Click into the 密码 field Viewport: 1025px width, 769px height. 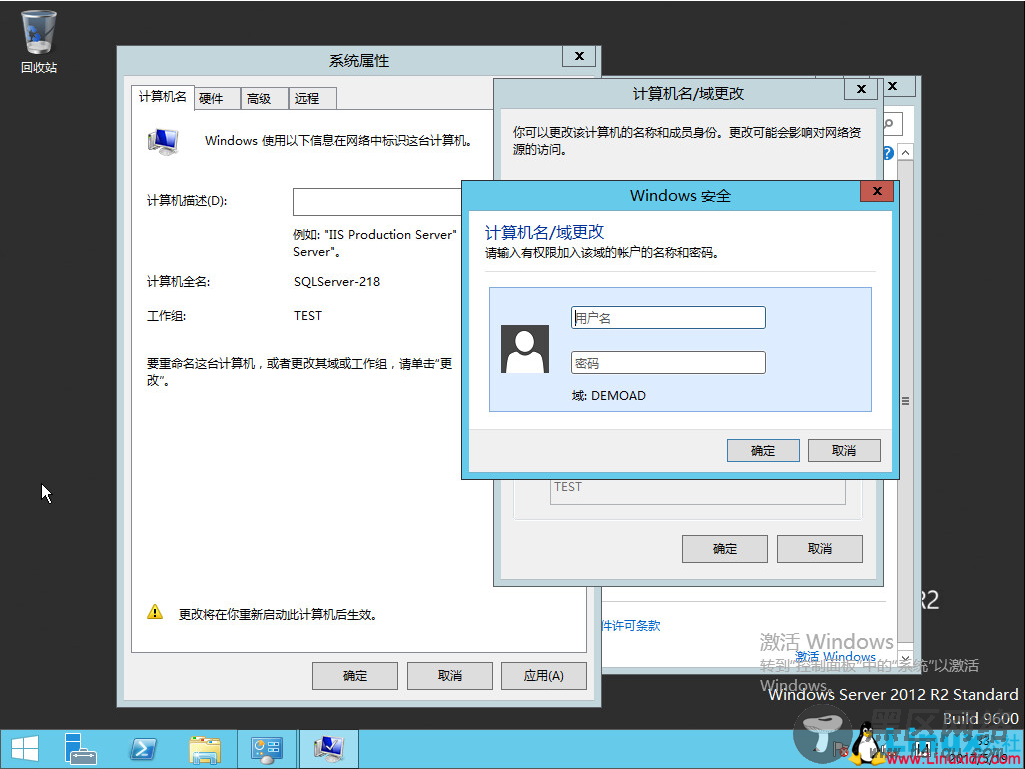pyautogui.click(x=668, y=363)
